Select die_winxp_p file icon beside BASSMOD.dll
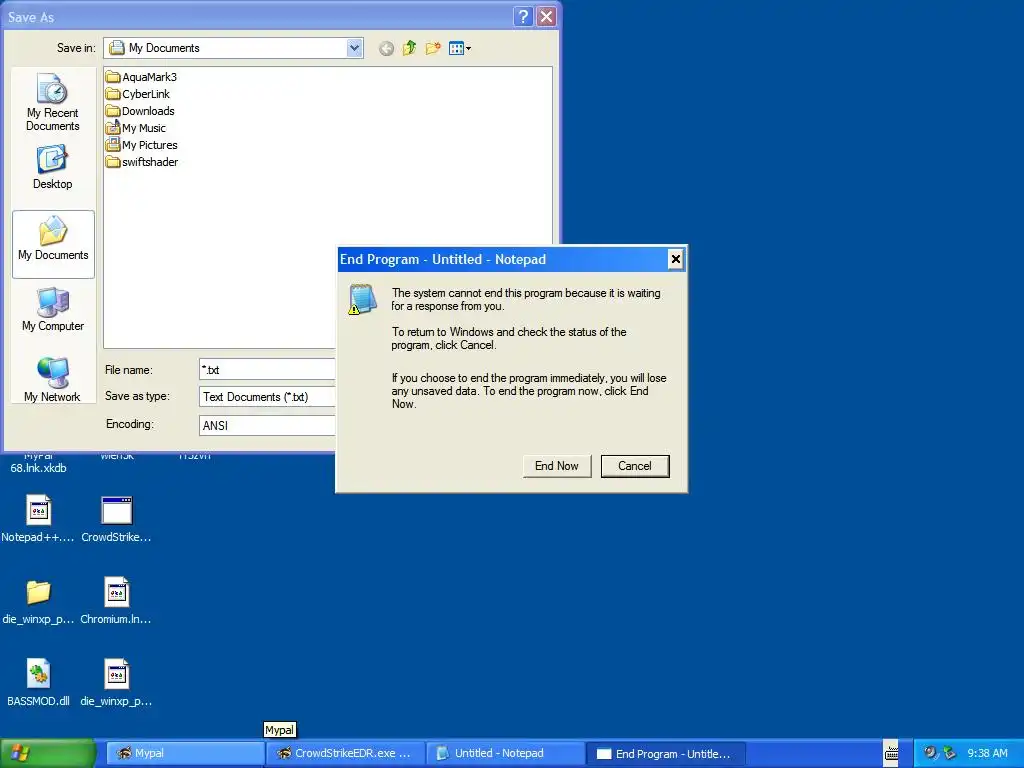Screen dimensions: 1024x768 point(116,683)
